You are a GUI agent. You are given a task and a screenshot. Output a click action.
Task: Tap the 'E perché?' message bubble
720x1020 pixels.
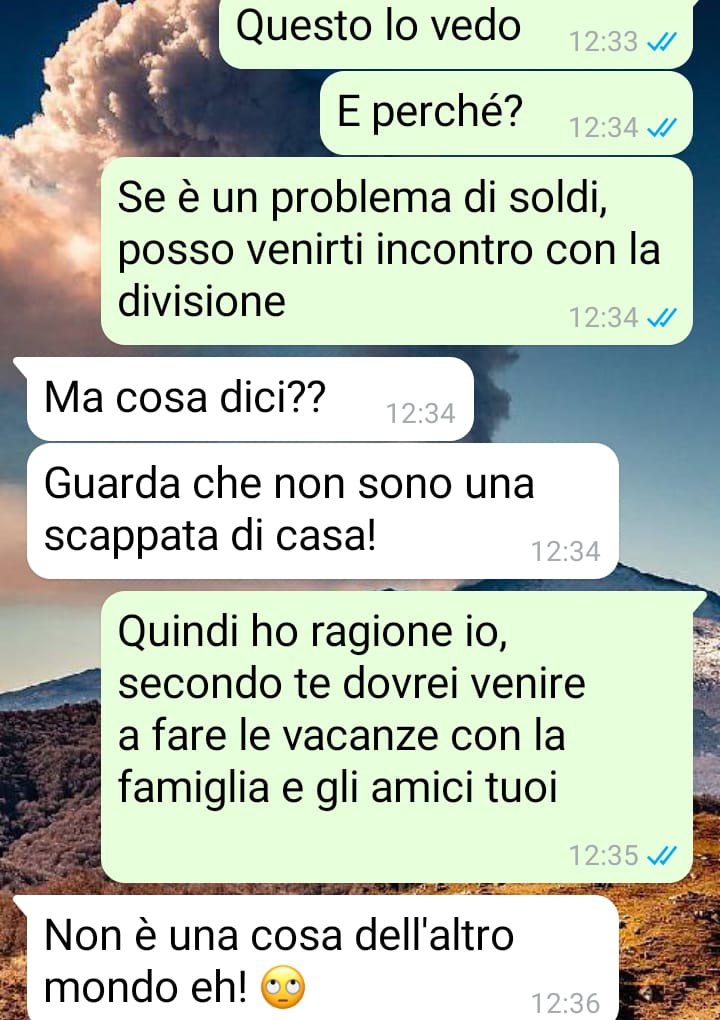point(506,113)
